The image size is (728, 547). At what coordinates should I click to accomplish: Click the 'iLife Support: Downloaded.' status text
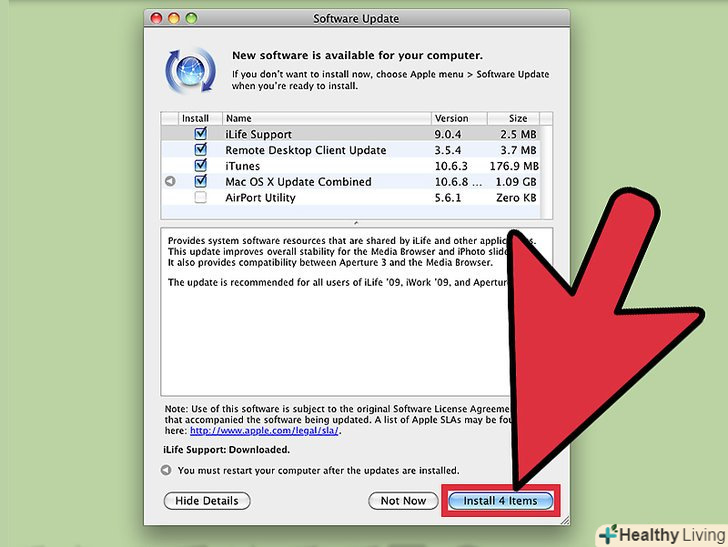coord(227,449)
